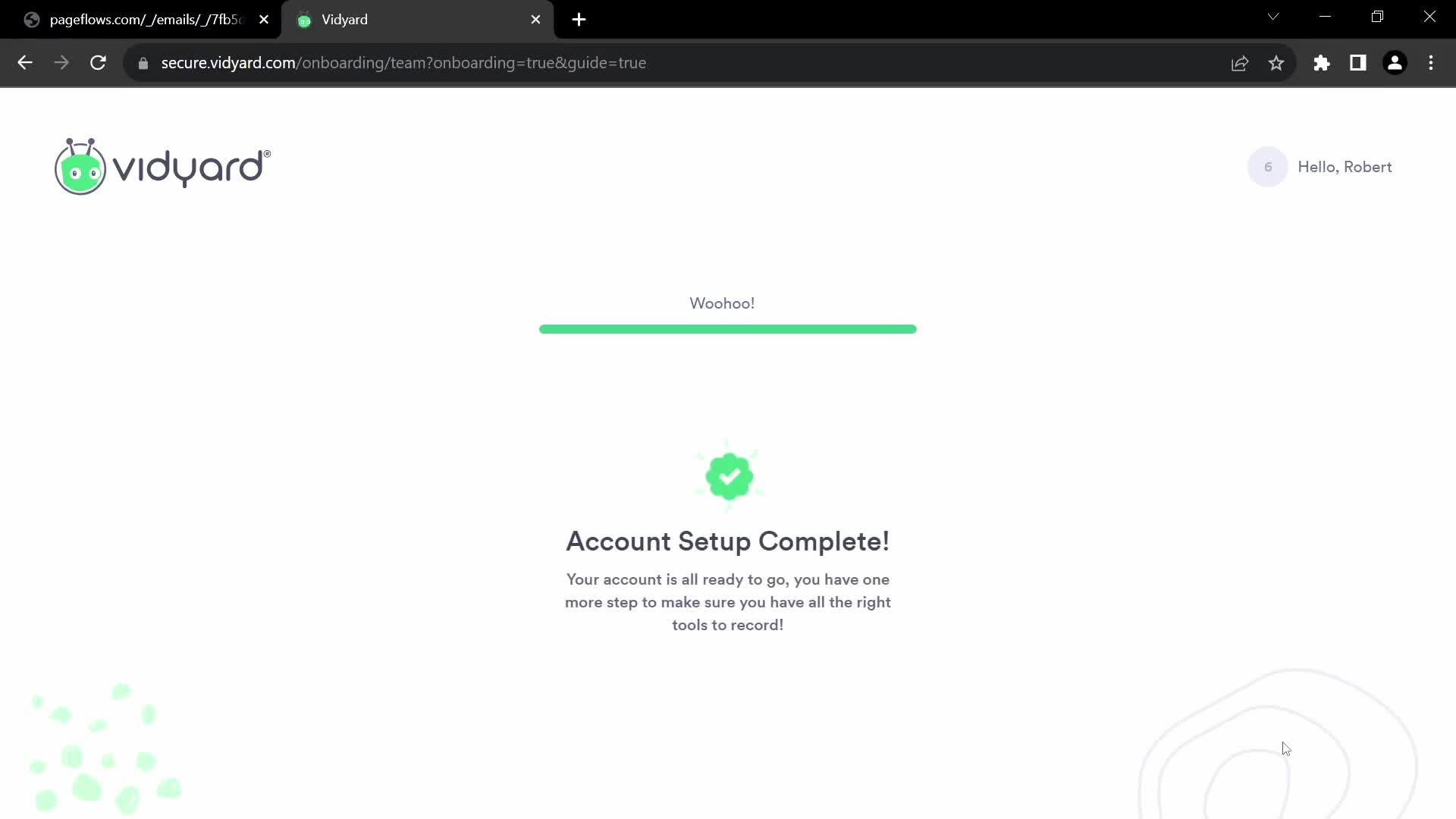Toggle the browser side panel
The height and width of the screenshot is (819, 1456).
1358,63
